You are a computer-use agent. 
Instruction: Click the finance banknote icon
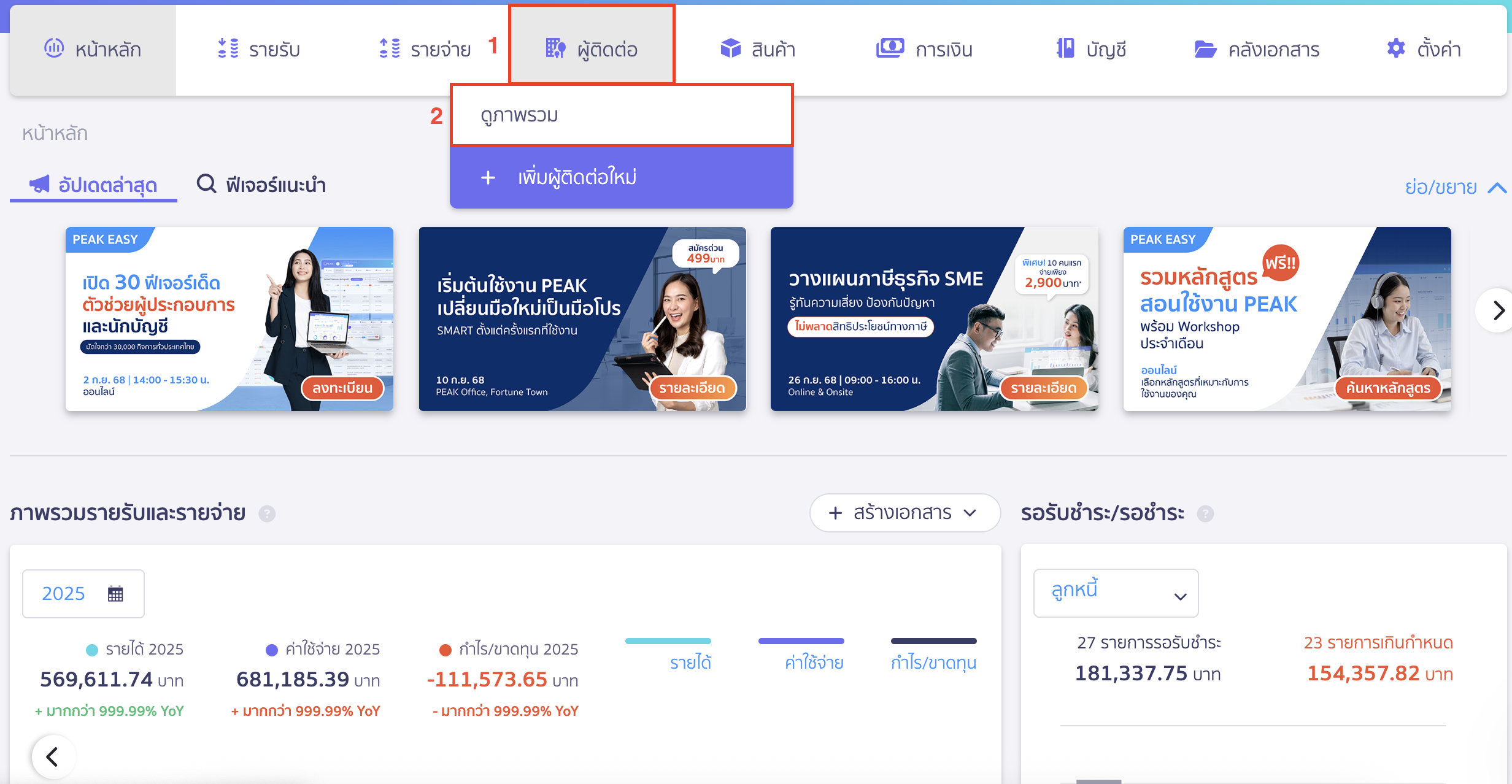coord(890,47)
